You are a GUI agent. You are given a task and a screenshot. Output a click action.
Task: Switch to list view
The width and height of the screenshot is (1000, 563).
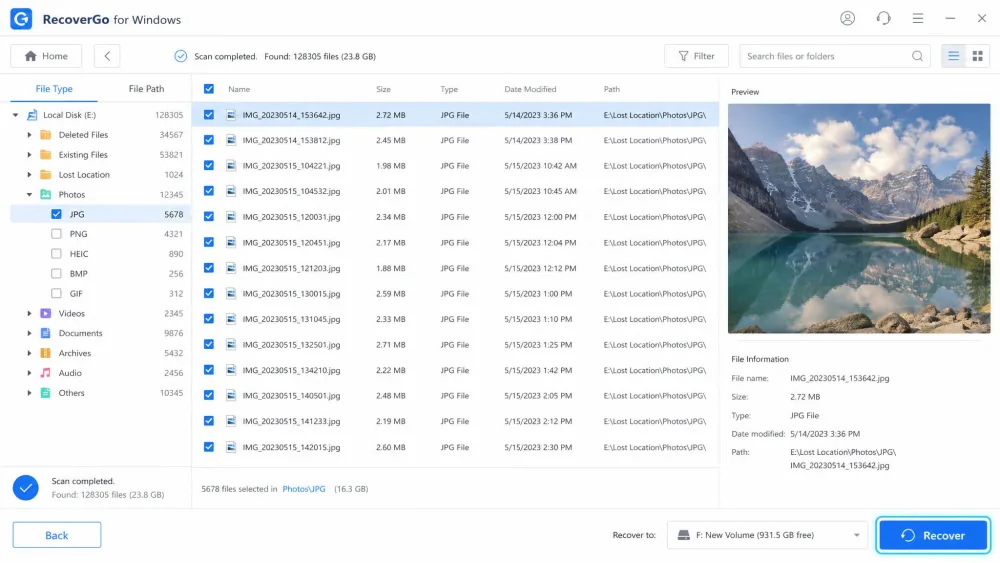click(953, 56)
